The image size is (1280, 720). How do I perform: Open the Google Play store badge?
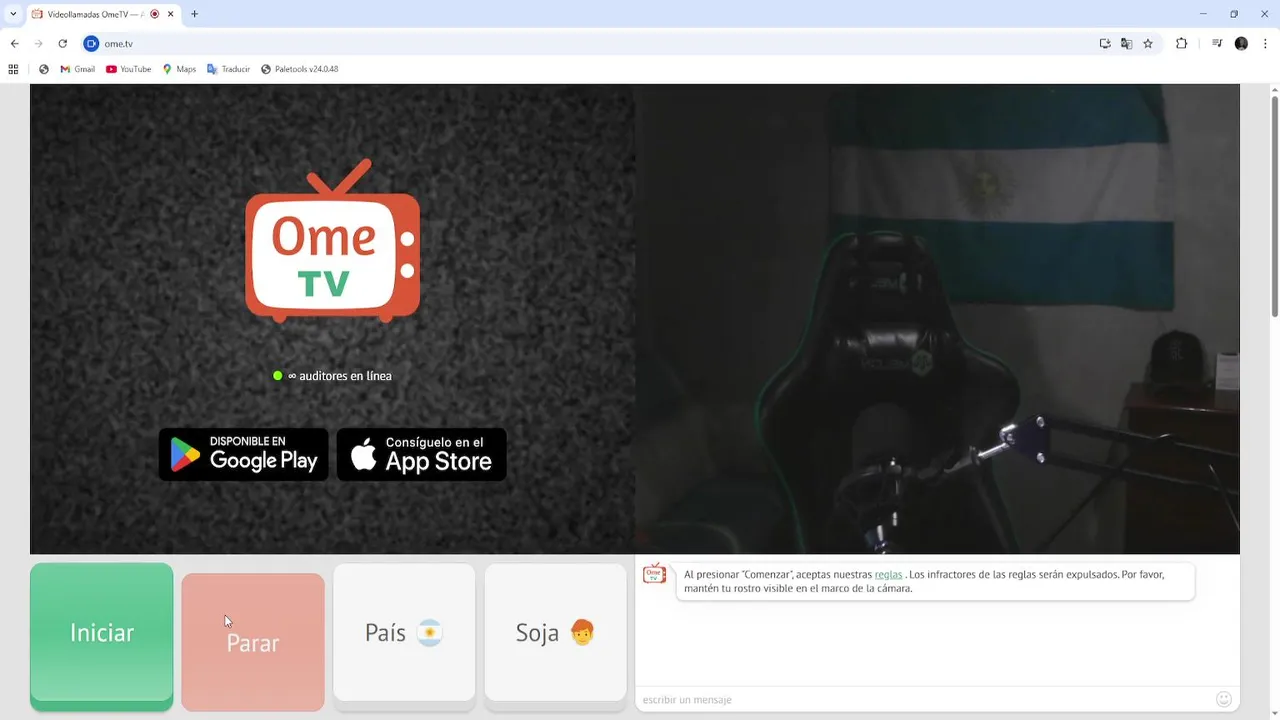pyautogui.click(x=244, y=455)
